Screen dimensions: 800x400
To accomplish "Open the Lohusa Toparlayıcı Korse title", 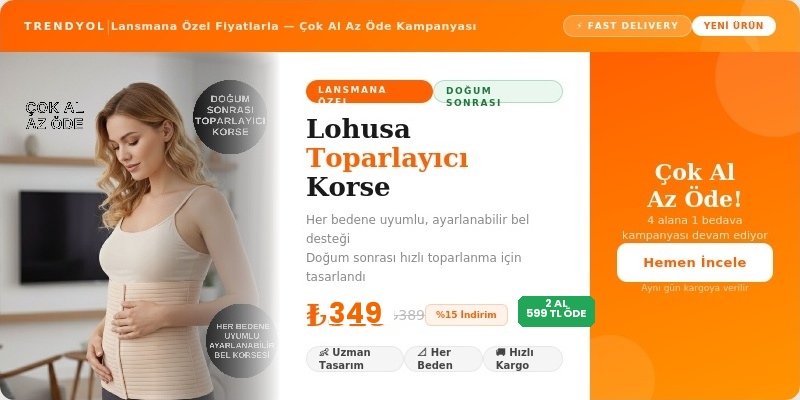I will pos(387,157).
